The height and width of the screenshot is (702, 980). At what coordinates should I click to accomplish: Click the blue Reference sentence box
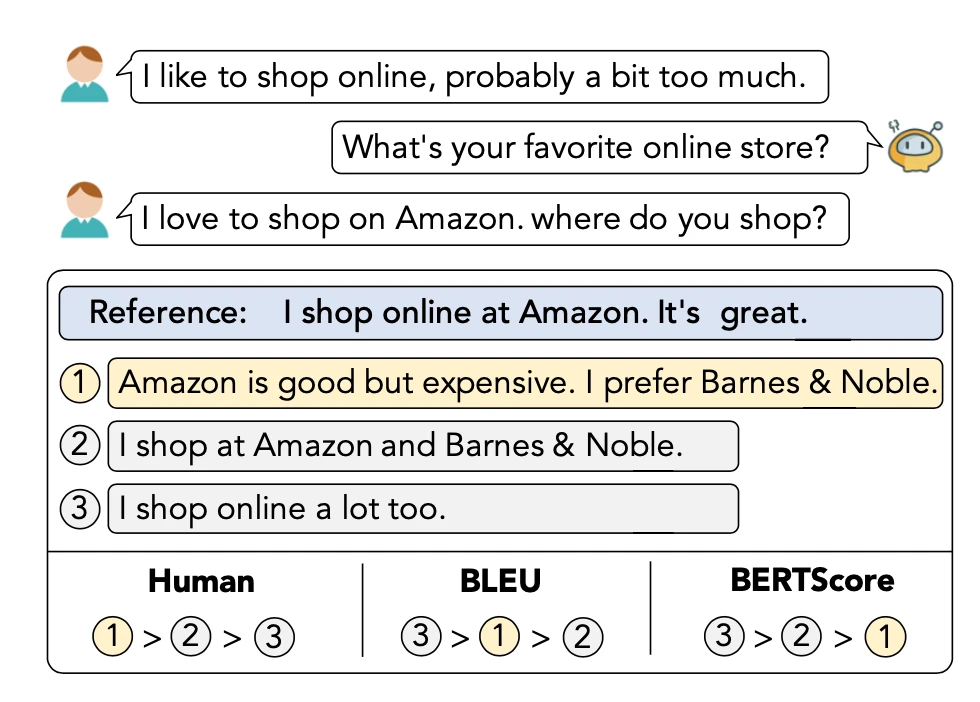[x=500, y=313]
